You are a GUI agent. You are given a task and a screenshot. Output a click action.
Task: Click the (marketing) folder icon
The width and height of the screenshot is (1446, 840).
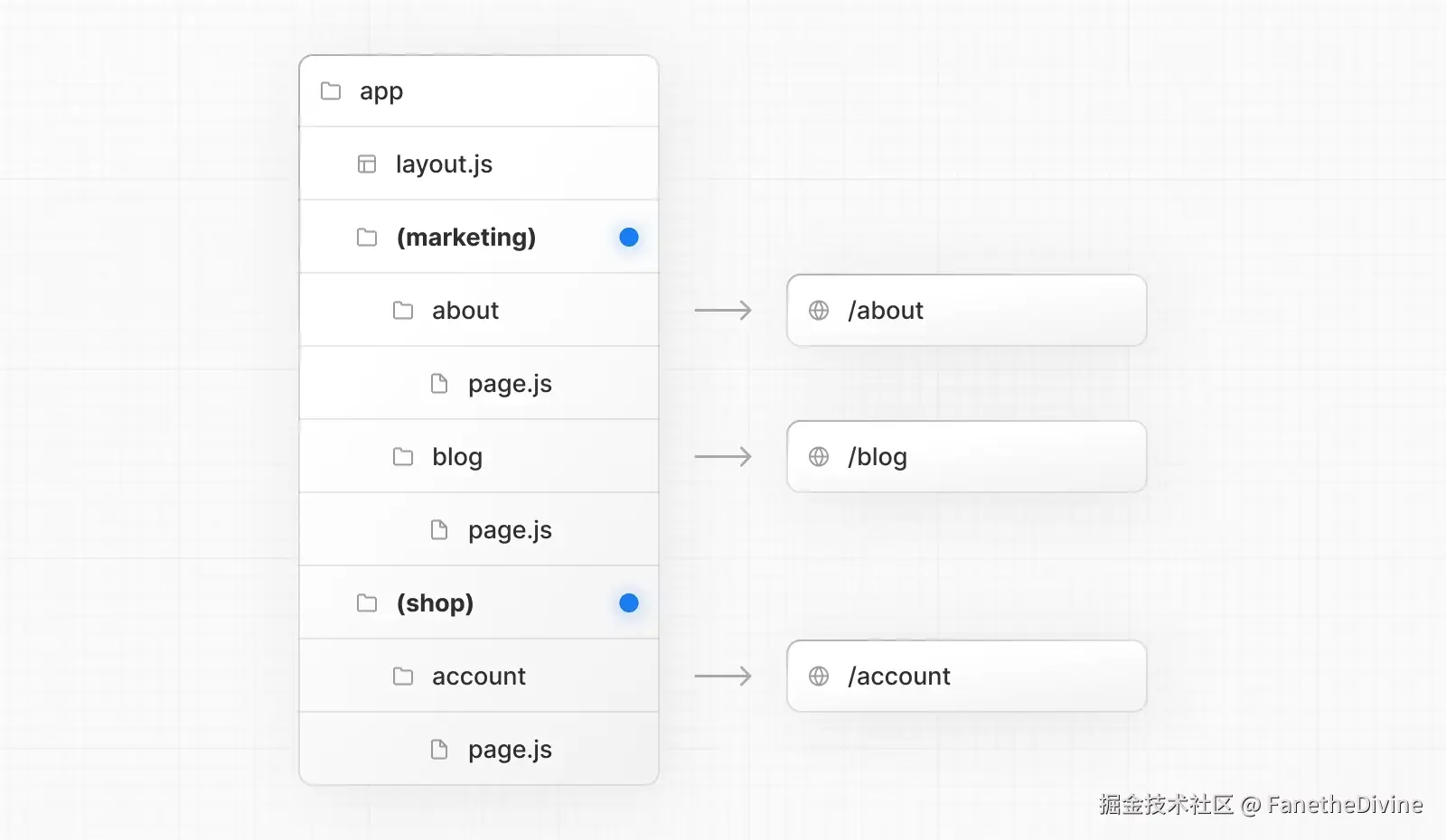coord(367,238)
